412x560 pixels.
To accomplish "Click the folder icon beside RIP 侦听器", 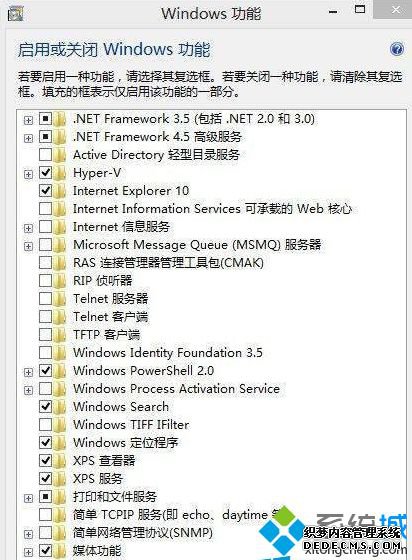I will coord(60,281).
